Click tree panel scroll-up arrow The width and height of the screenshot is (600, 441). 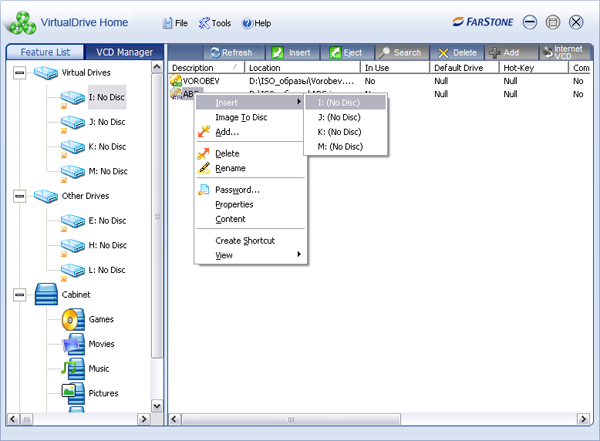[157, 67]
